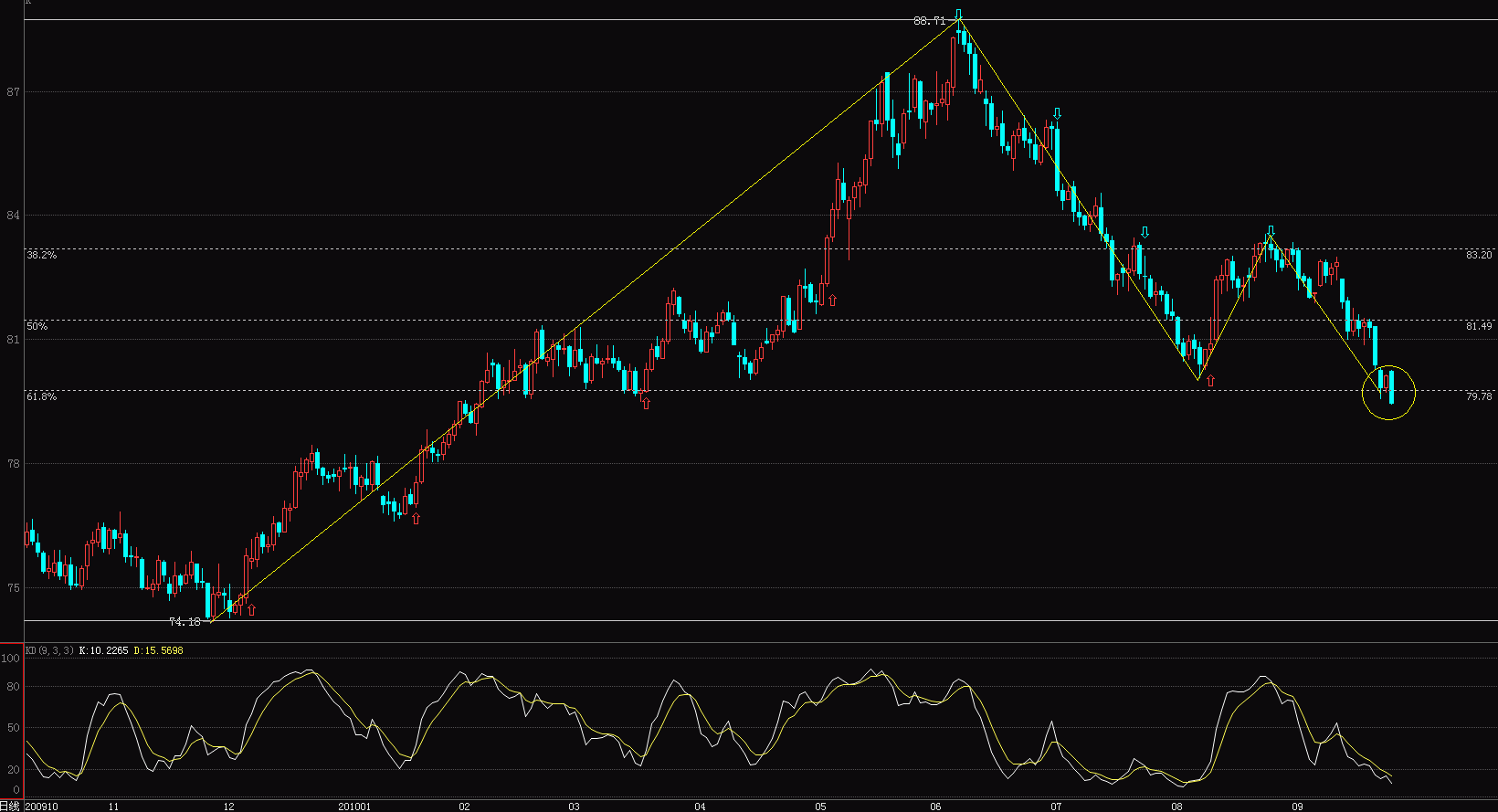Click the 74.18 low price label
Screen dimensions: 1498x812
[185, 621]
